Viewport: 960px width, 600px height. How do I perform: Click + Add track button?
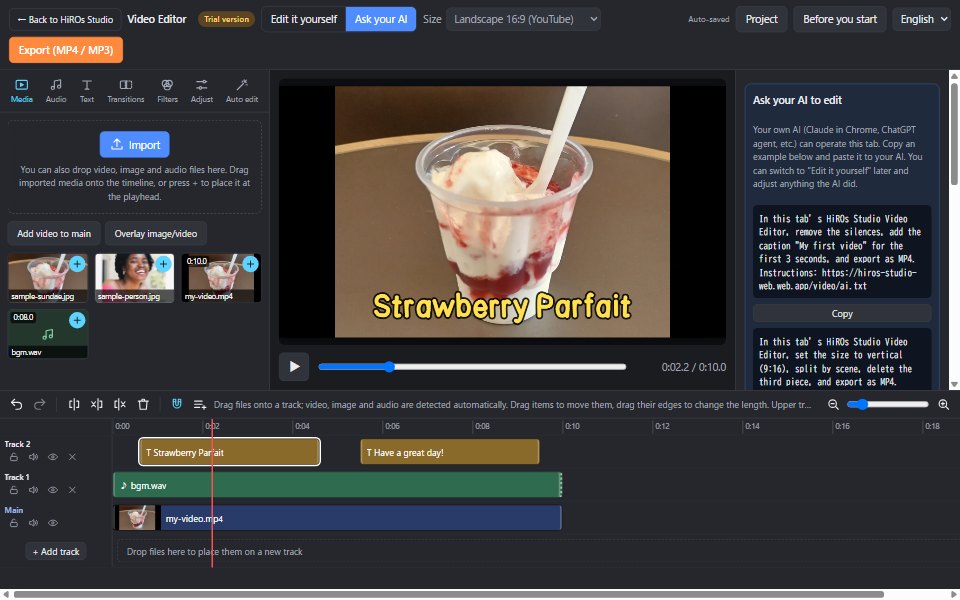point(56,552)
